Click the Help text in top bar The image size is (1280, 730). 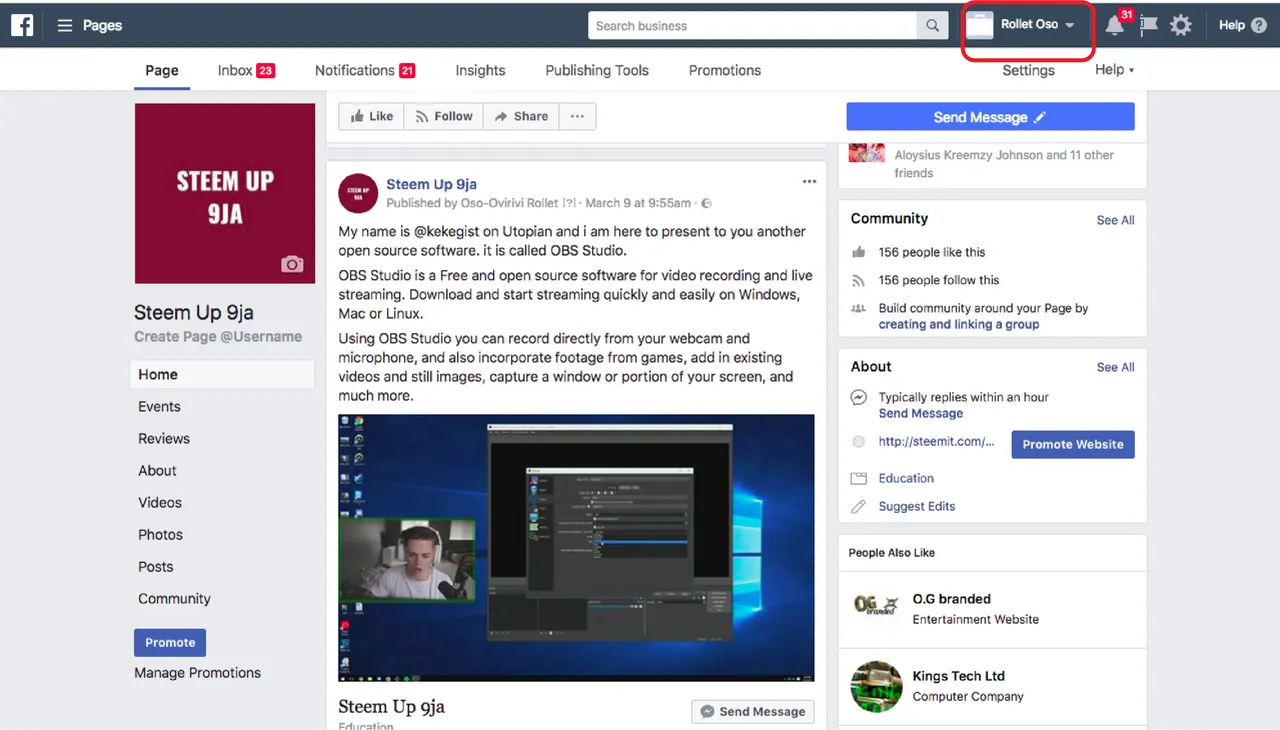[1231, 26]
